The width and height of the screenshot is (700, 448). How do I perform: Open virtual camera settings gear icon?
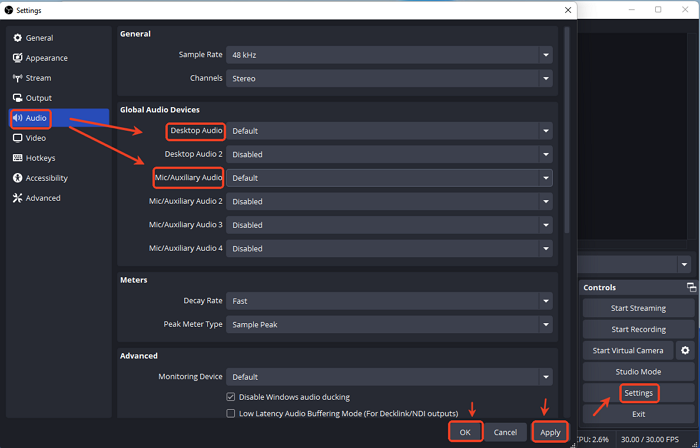pyautogui.click(x=685, y=351)
